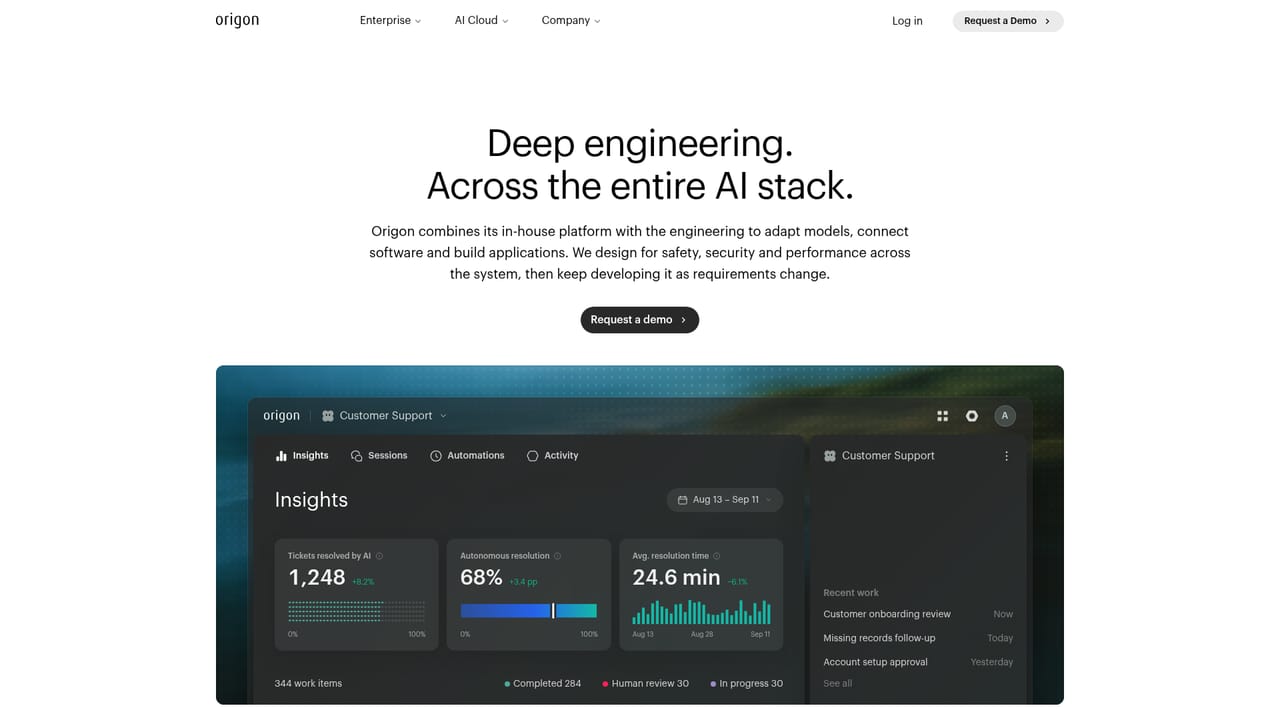The width and height of the screenshot is (1280, 720).
Task: Click the origon logo in the site header
Action: point(237,20)
